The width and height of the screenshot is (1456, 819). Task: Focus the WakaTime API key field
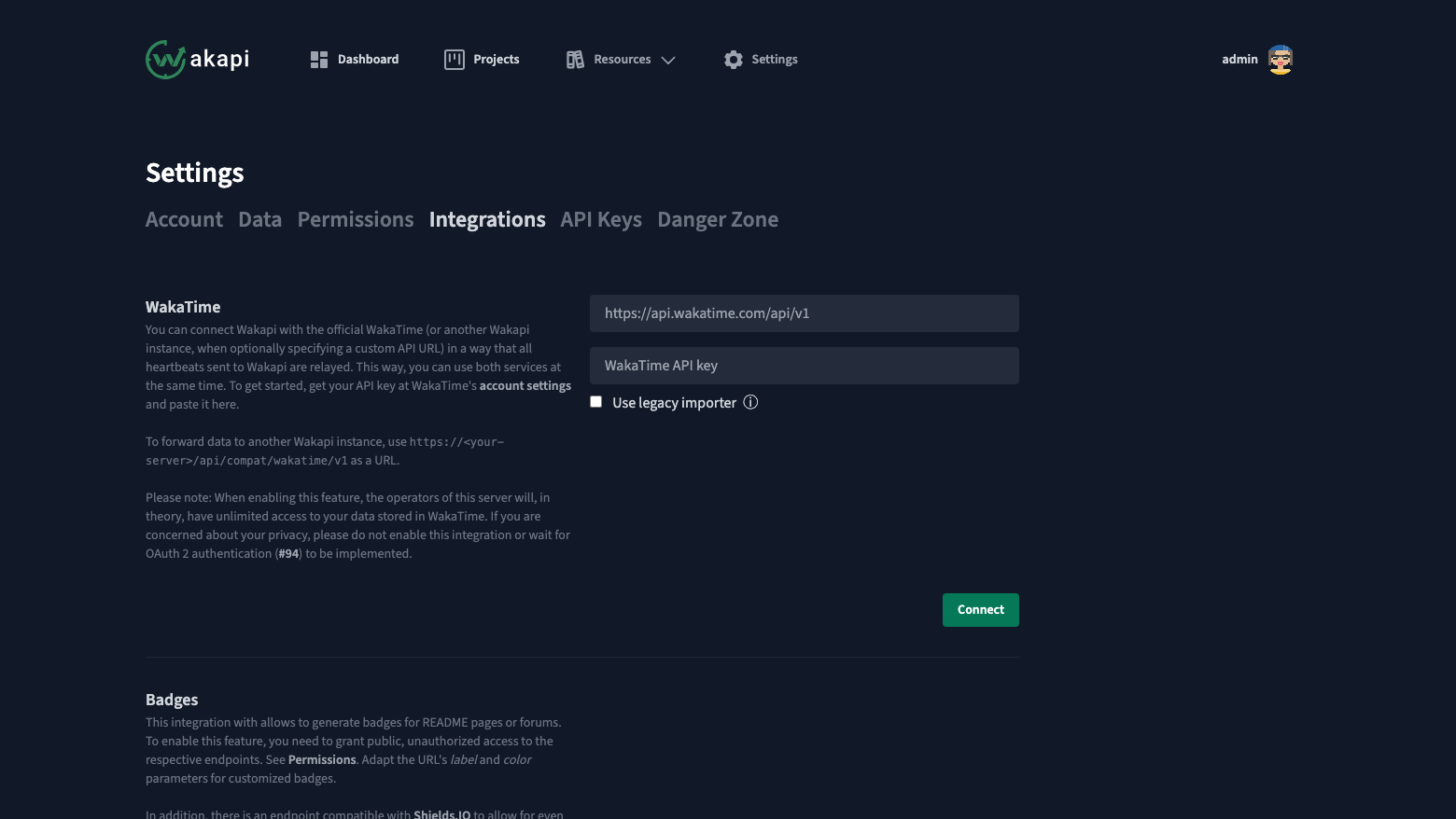click(805, 366)
